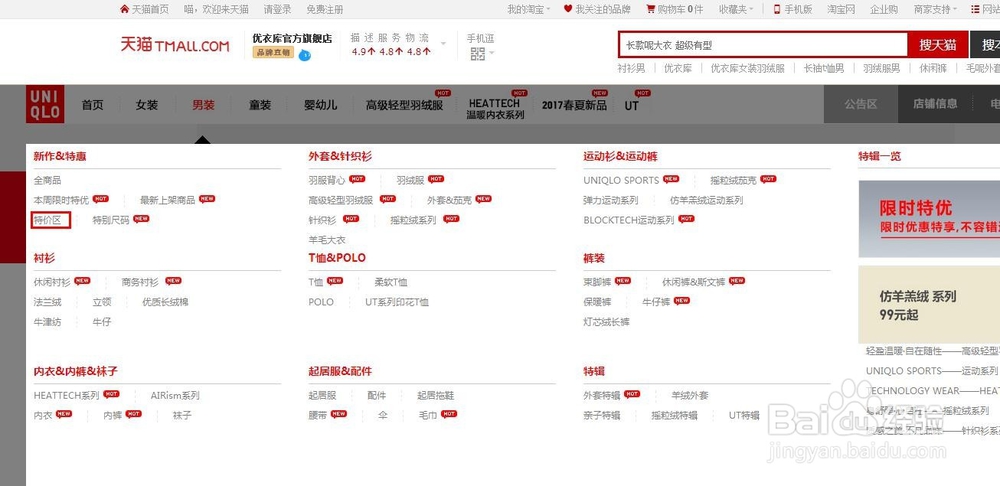
Task: Click 商务衬衫 link
Action: point(140,282)
